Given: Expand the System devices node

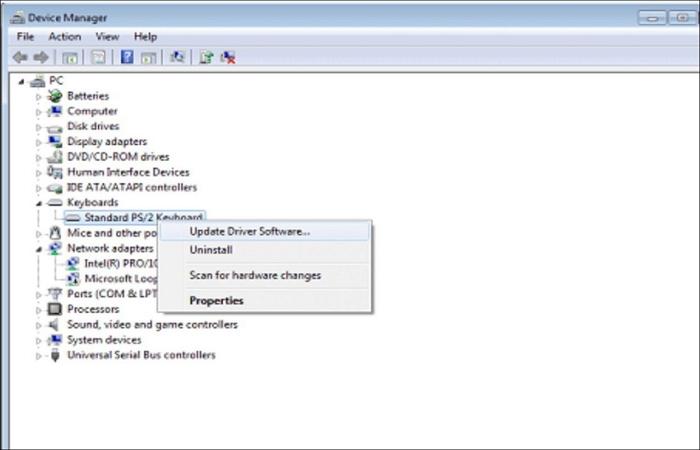Looking at the screenshot, I should pos(39,341).
